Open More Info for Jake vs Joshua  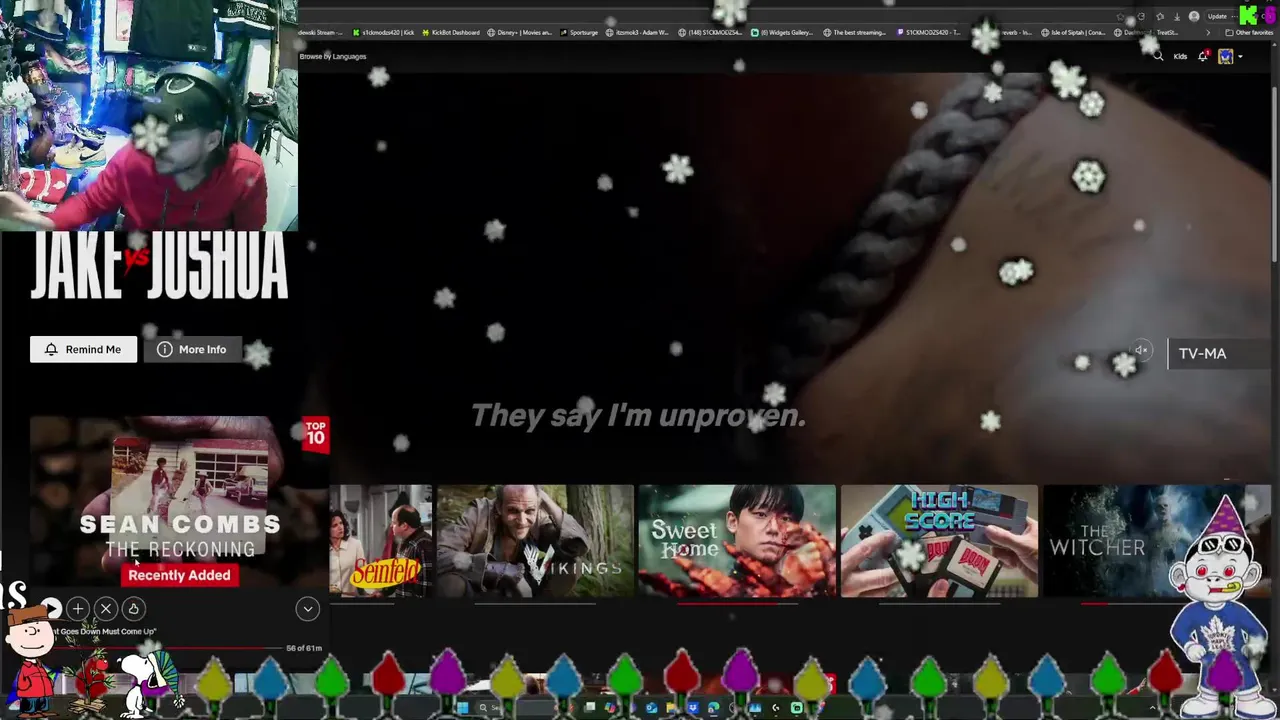click(x=191, y=349)
